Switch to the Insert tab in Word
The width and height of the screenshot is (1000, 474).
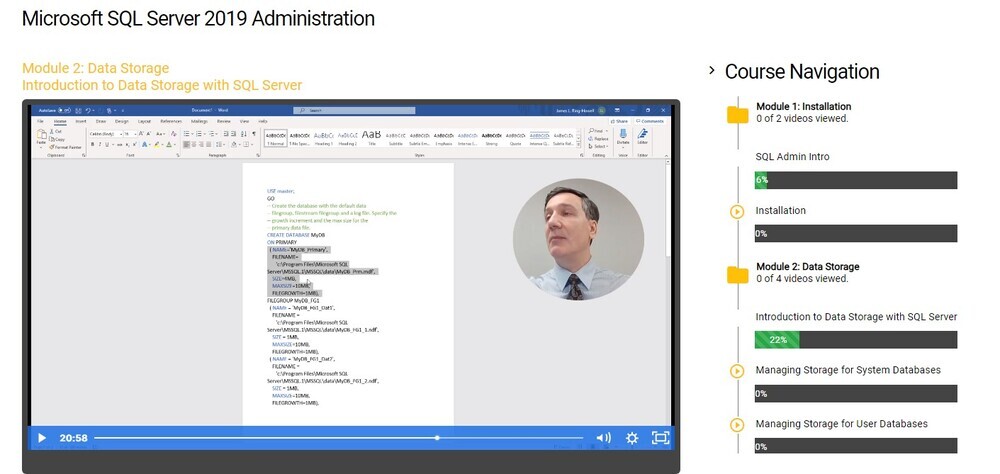coord(81,121)
